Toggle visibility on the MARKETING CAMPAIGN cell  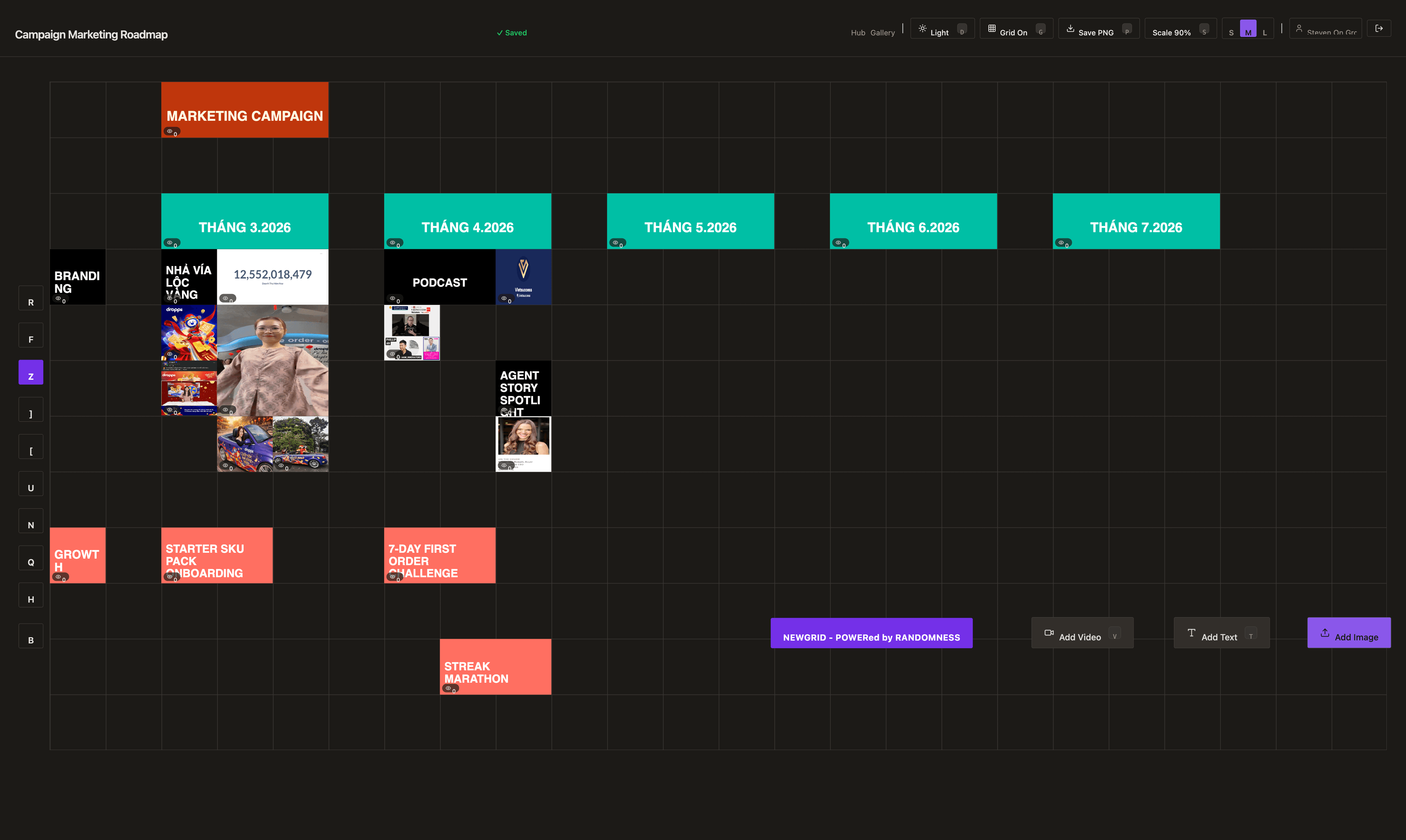(x=169, y=131)
